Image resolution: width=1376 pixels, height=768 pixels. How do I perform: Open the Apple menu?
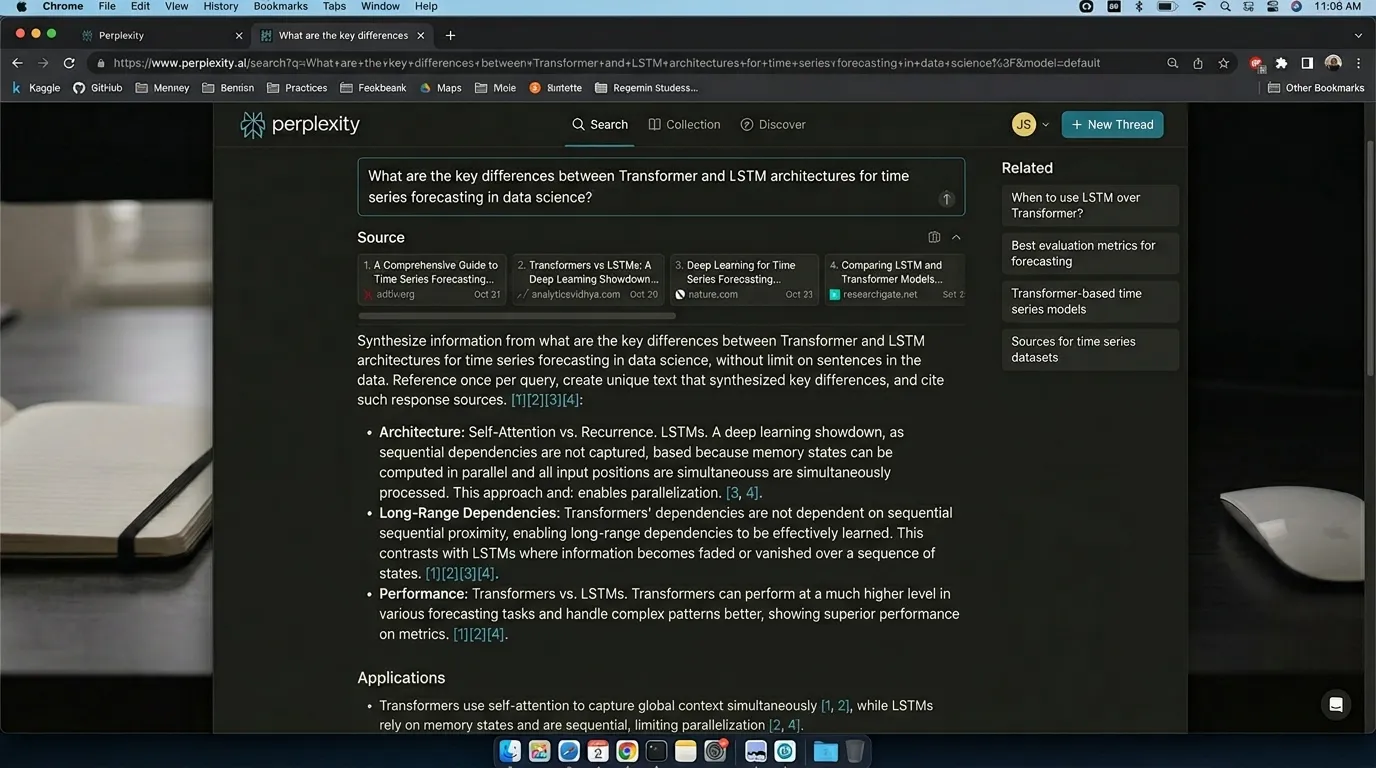coord(21,6)
